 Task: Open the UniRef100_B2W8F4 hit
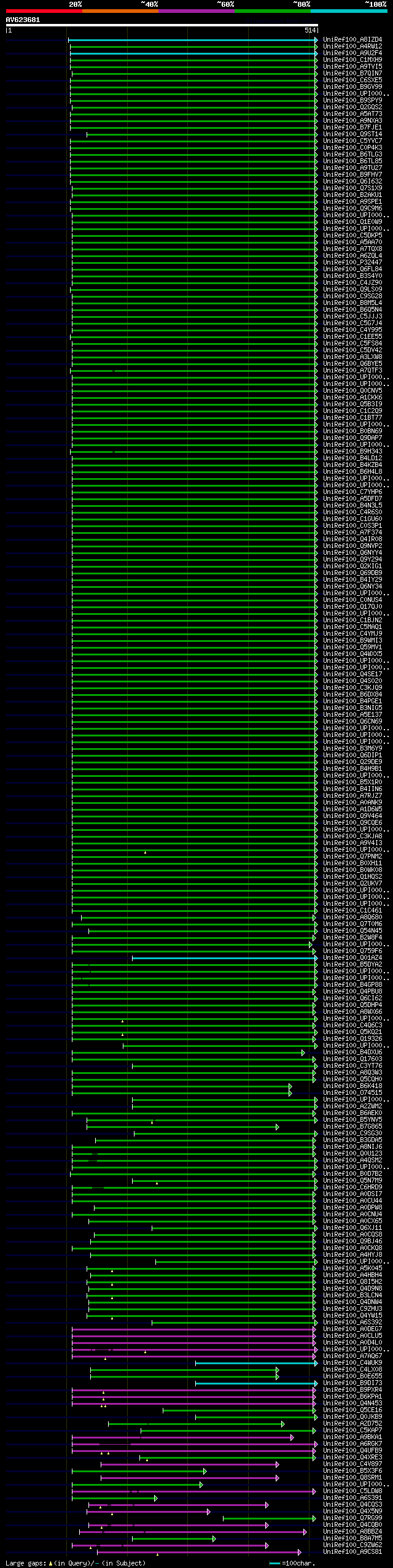click(x=352, y=938)
